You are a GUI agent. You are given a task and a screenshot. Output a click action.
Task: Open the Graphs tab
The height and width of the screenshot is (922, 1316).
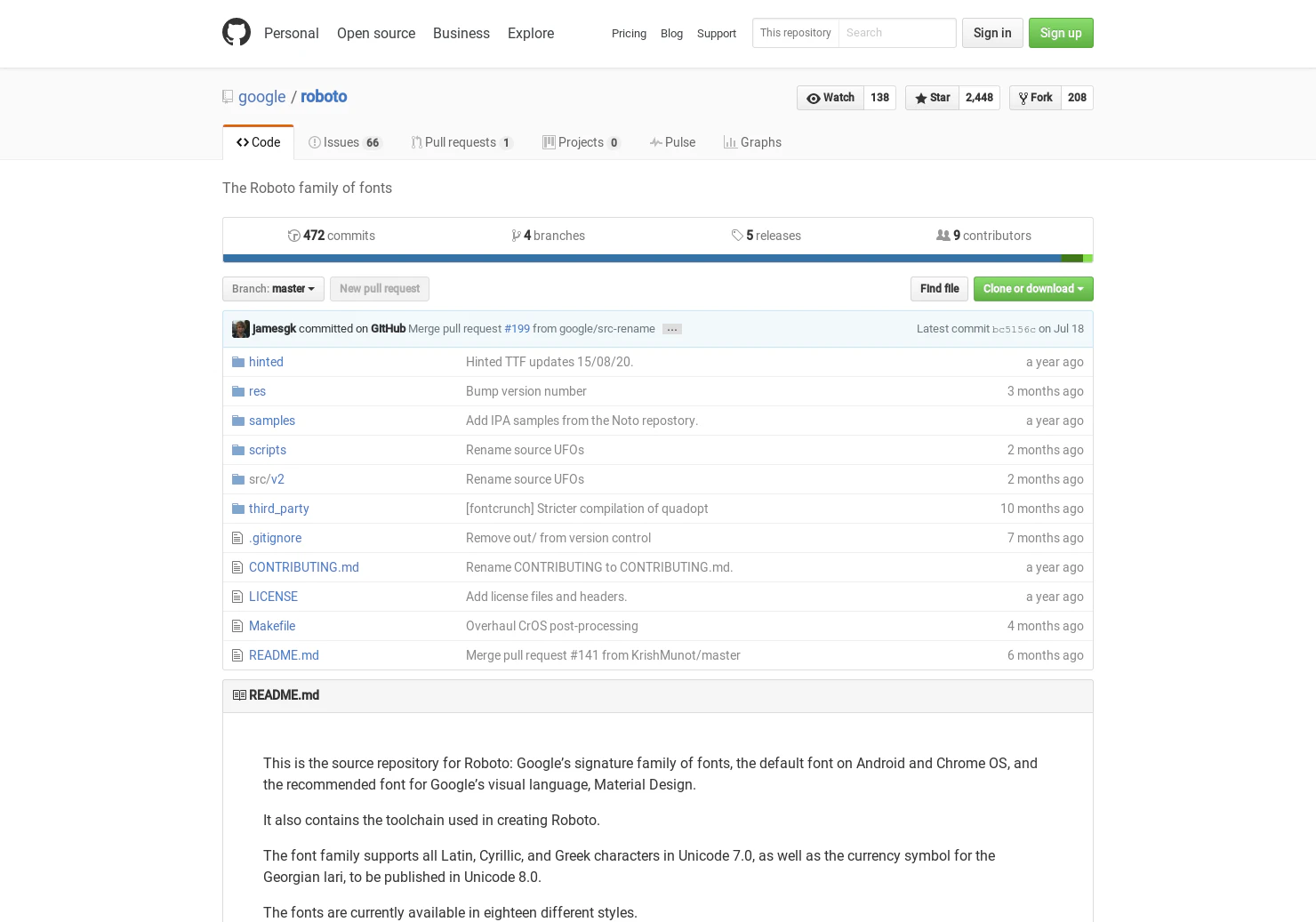(x=752, y=142)
